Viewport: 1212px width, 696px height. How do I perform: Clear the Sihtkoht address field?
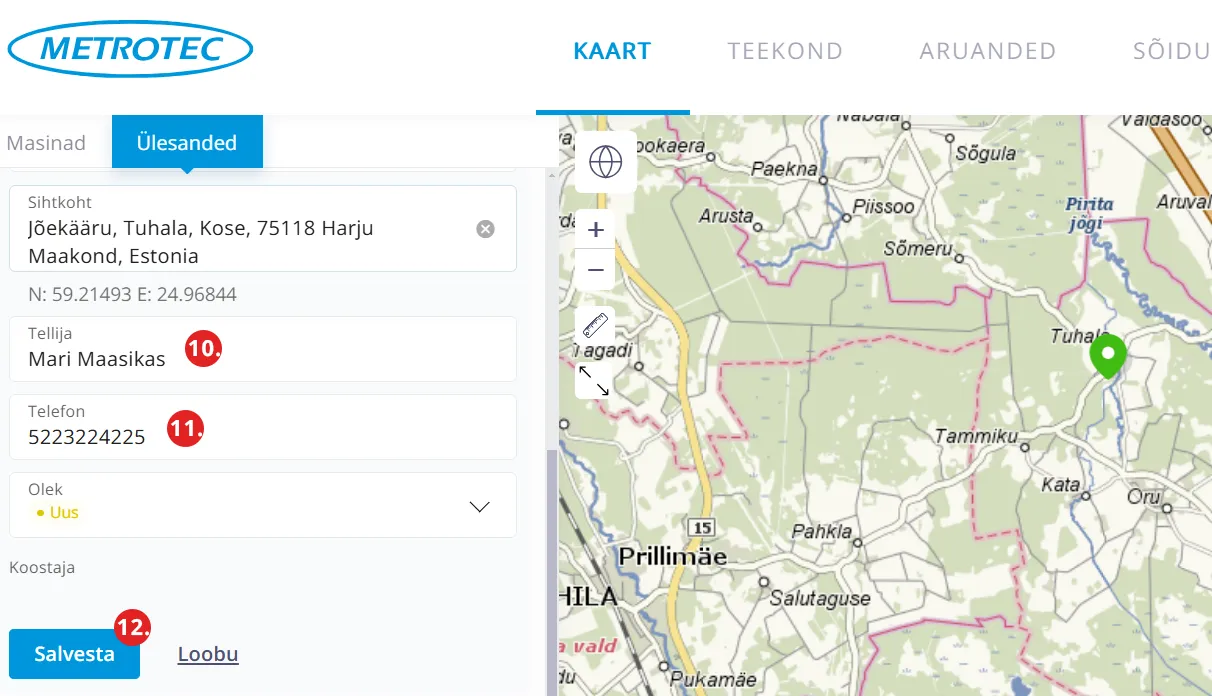(x=485, y=229)
